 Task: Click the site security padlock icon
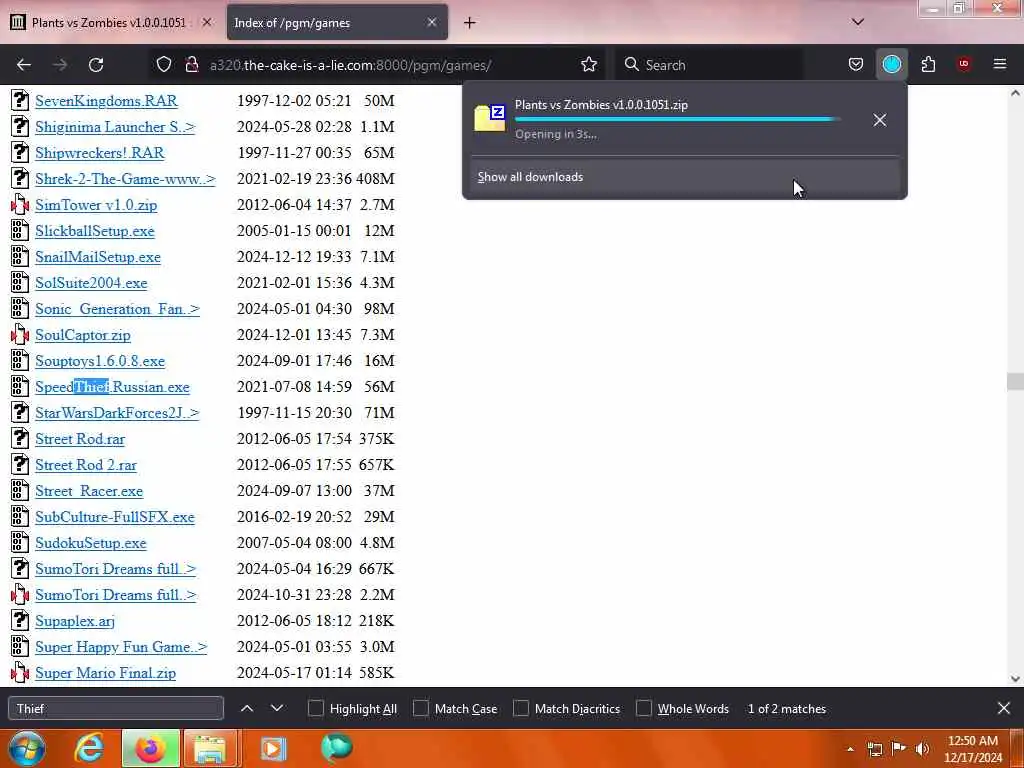click(191, 65)
